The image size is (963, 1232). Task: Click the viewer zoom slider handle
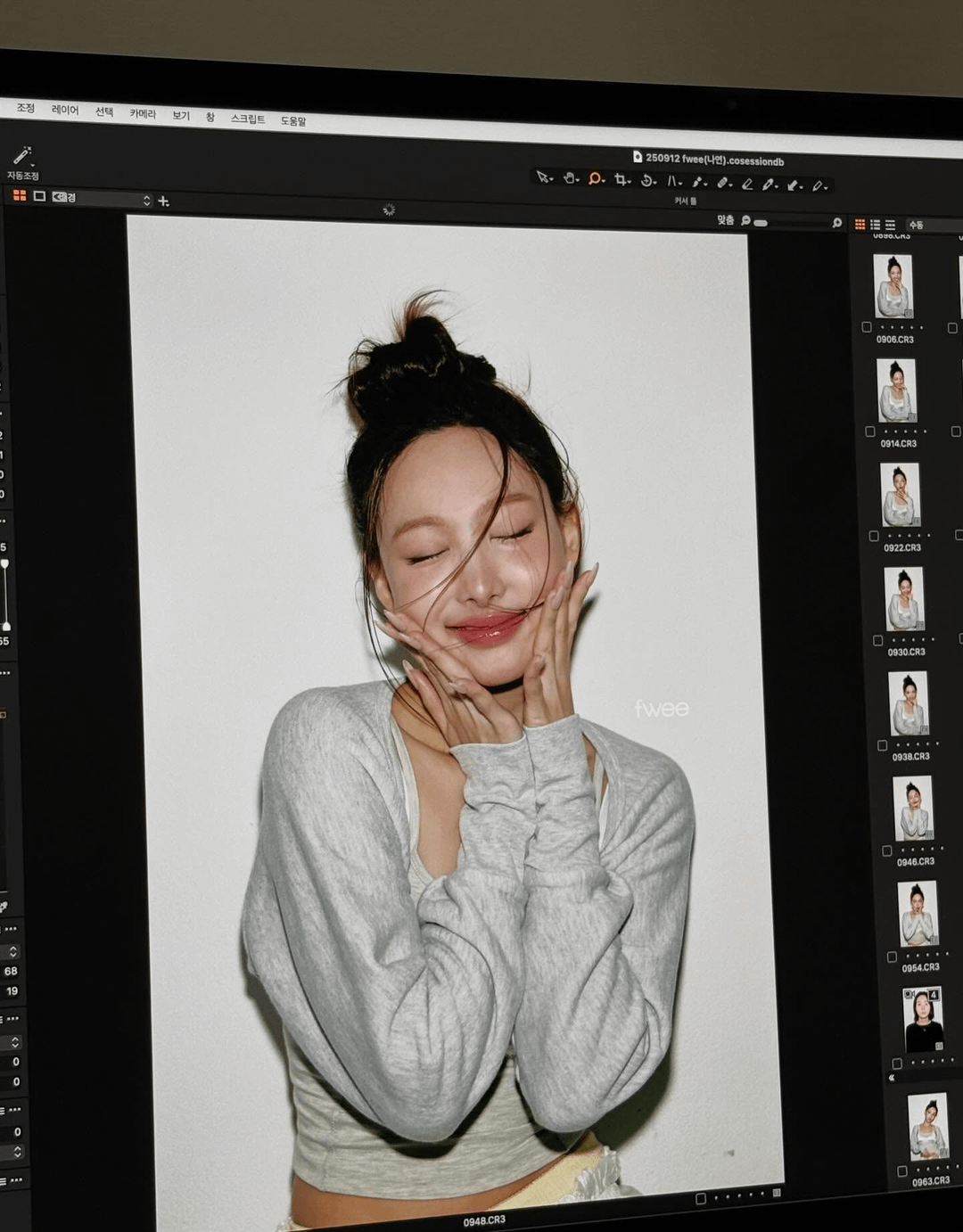760,222
